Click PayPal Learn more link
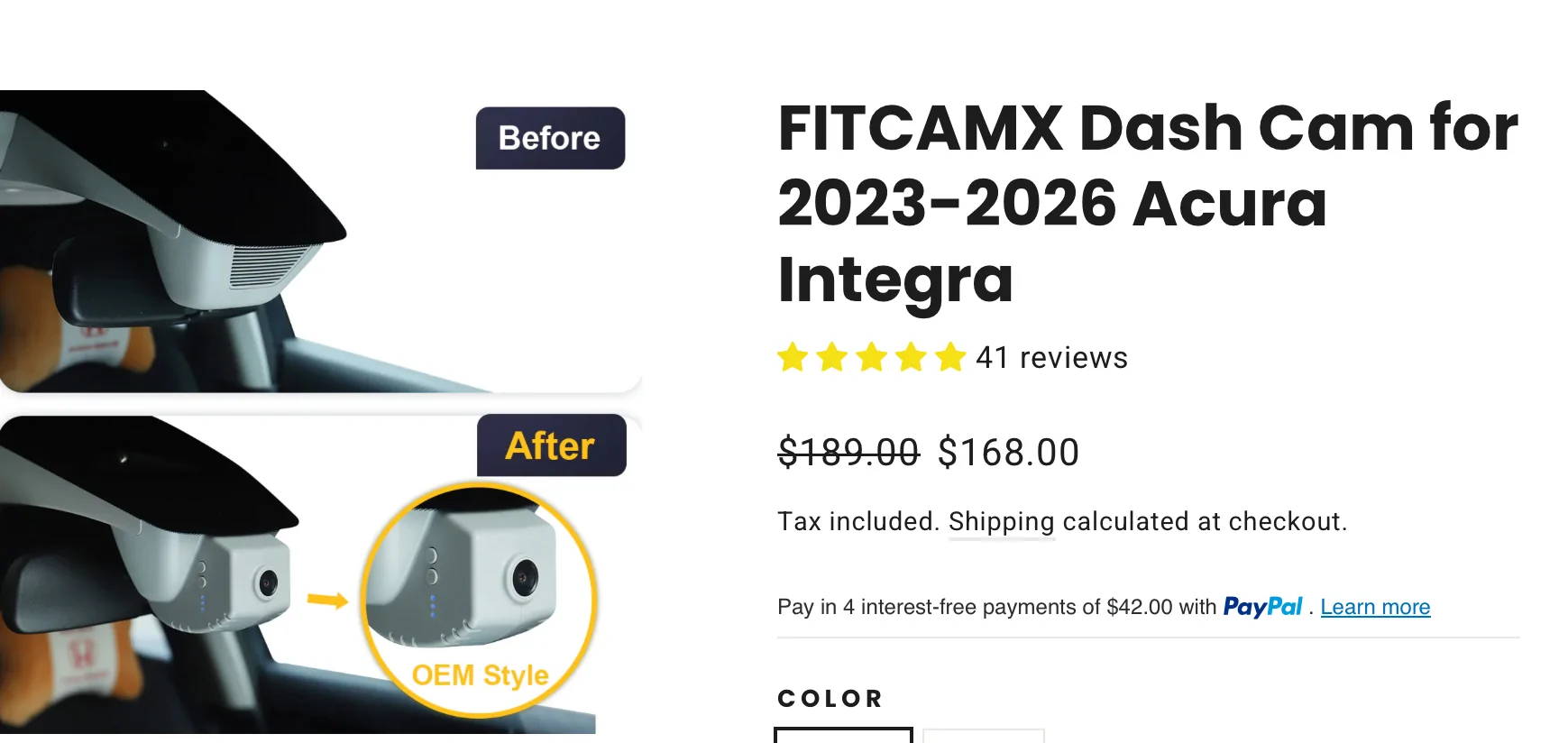1568x743 pixels. click(1375, 607)
